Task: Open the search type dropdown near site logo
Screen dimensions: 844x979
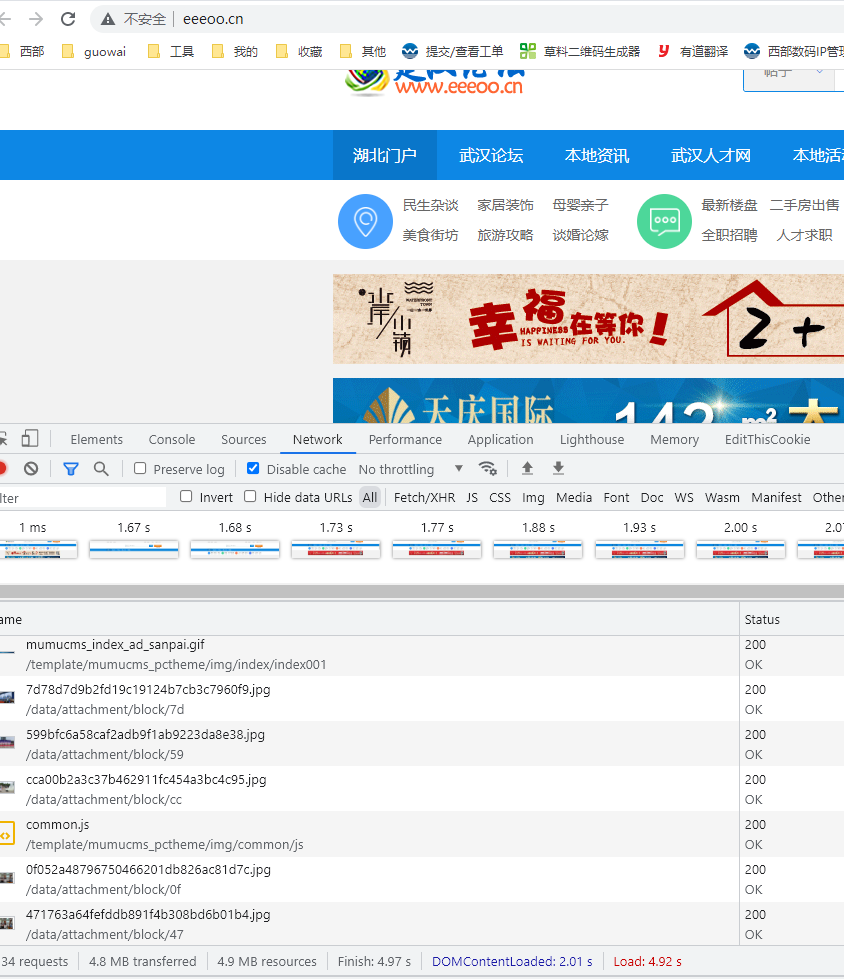Action: (790, 73)
